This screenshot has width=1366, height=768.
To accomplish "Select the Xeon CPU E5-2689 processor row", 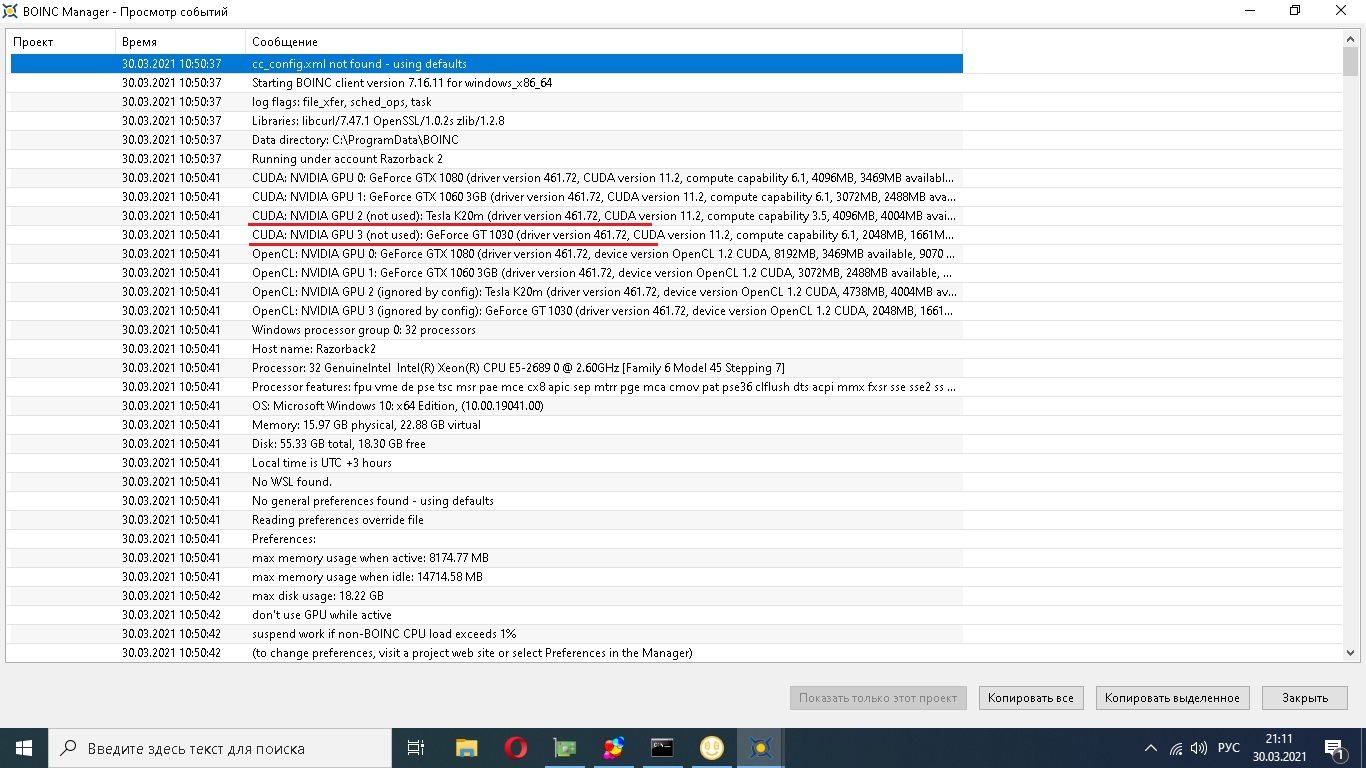I will point(486,368).
